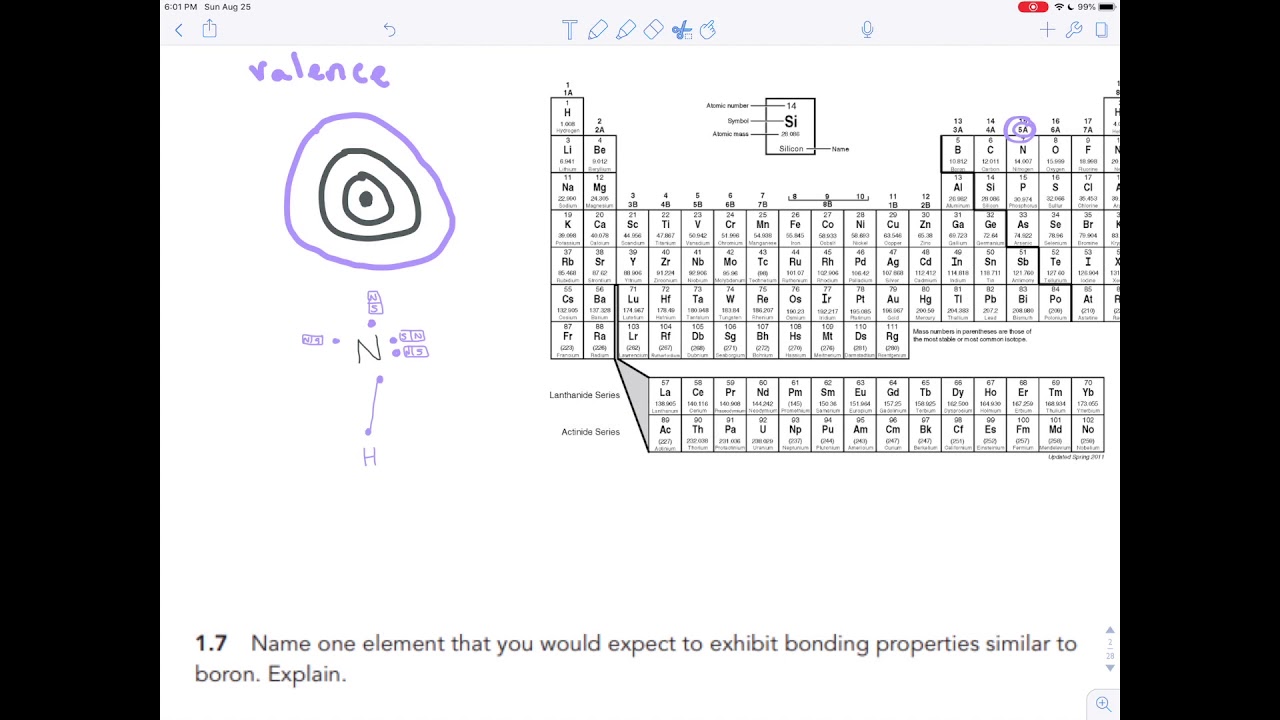Select the scissors selection tool
Viewport: 1280px width, 720px height.
(682, 30)
